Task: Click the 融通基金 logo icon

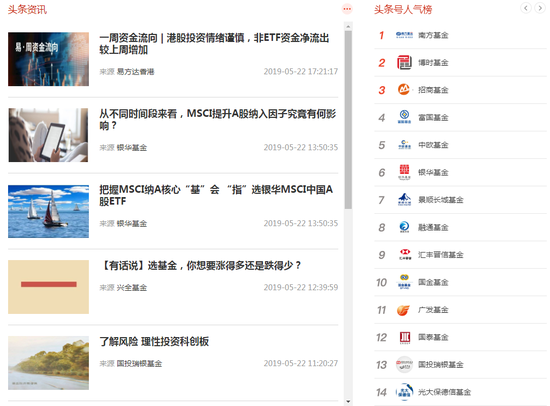Action: pyautogui.click(x=404, y=227)
